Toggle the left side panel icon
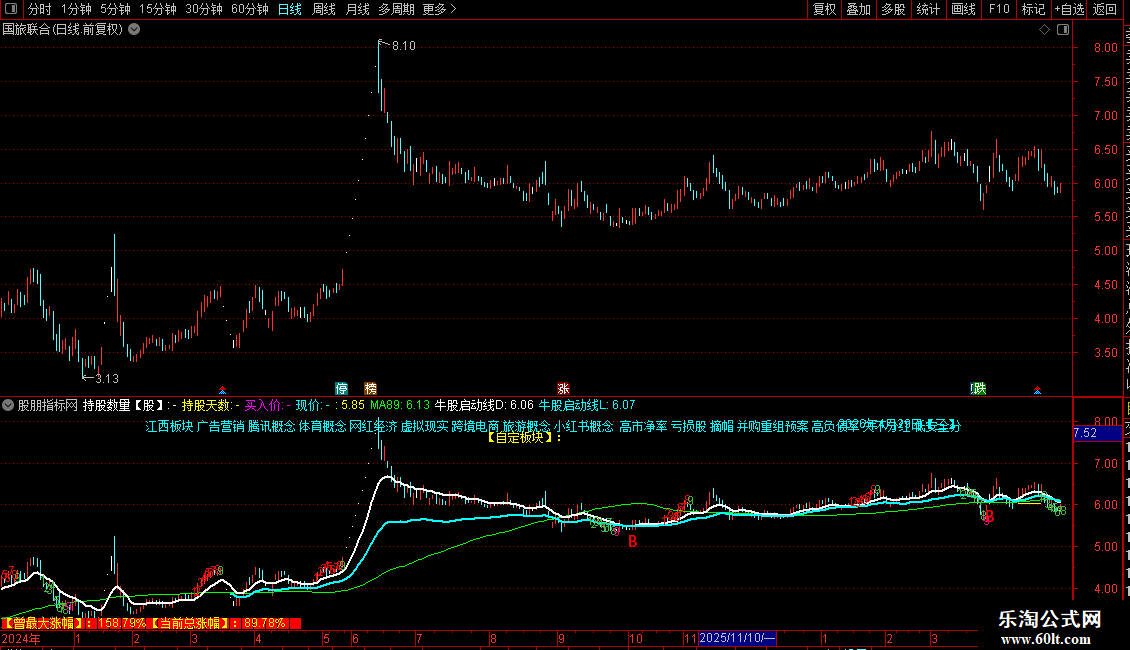1130x650 pixels. (11, 9)
